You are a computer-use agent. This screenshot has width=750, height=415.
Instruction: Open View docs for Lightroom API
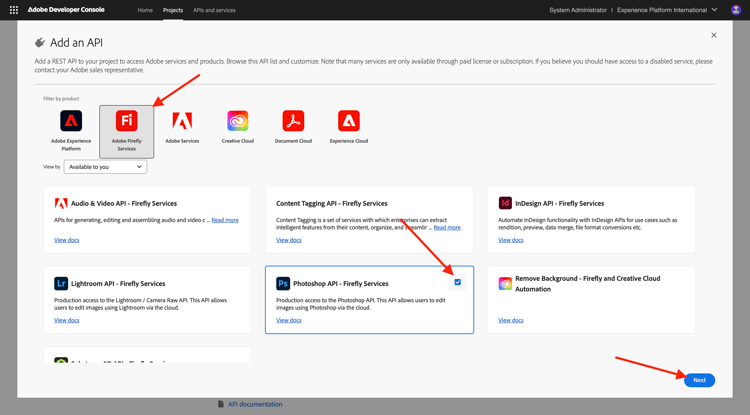(x=67, y=320)
